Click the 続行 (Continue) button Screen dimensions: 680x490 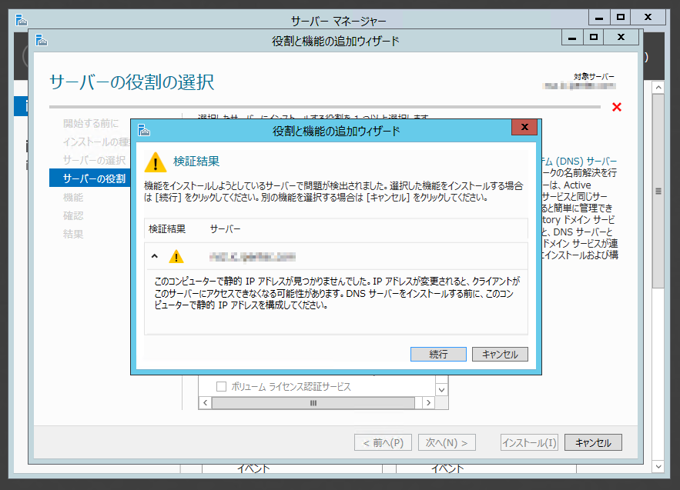click(x=438, y=354)
